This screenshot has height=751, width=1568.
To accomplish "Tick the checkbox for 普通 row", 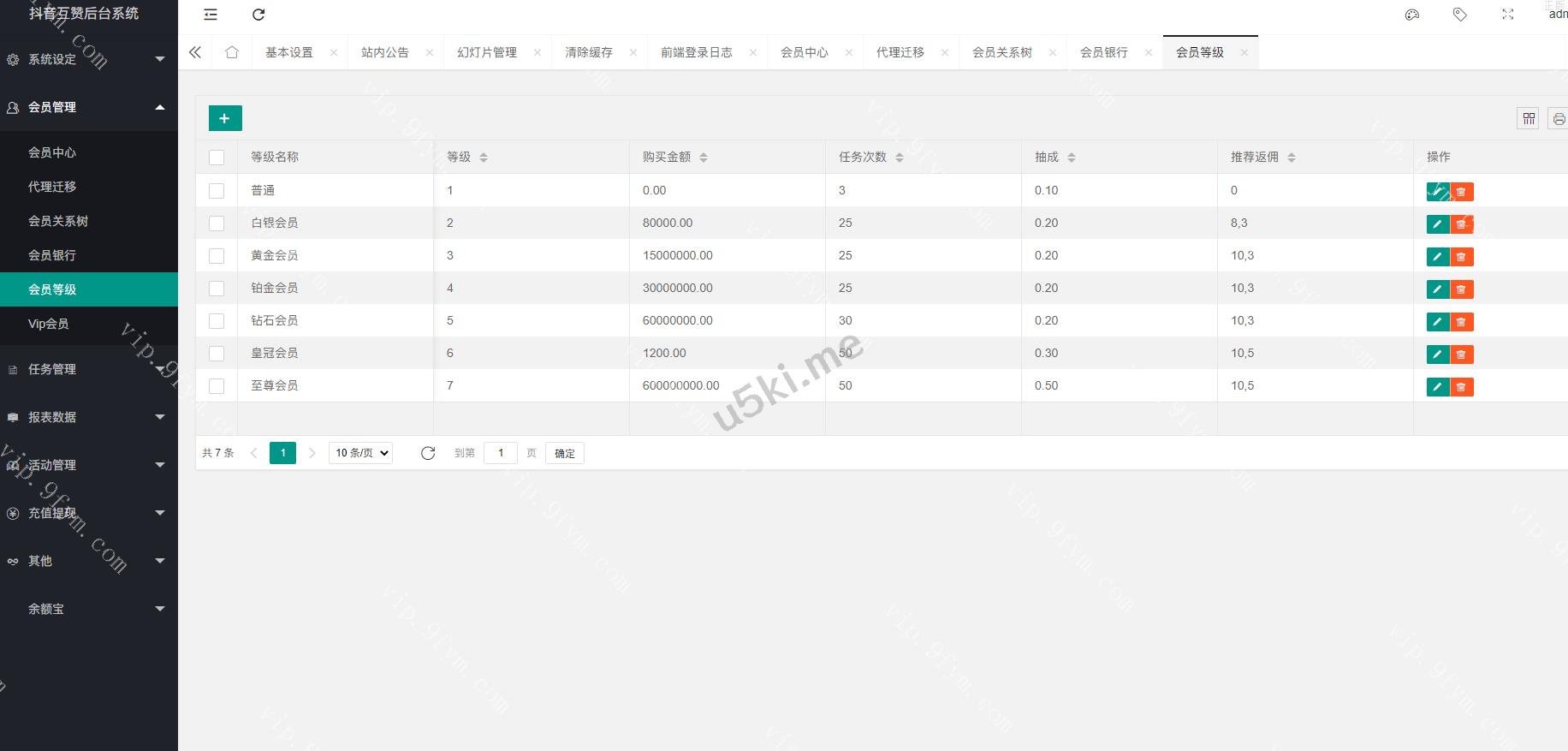I will [x=217, y=191].
